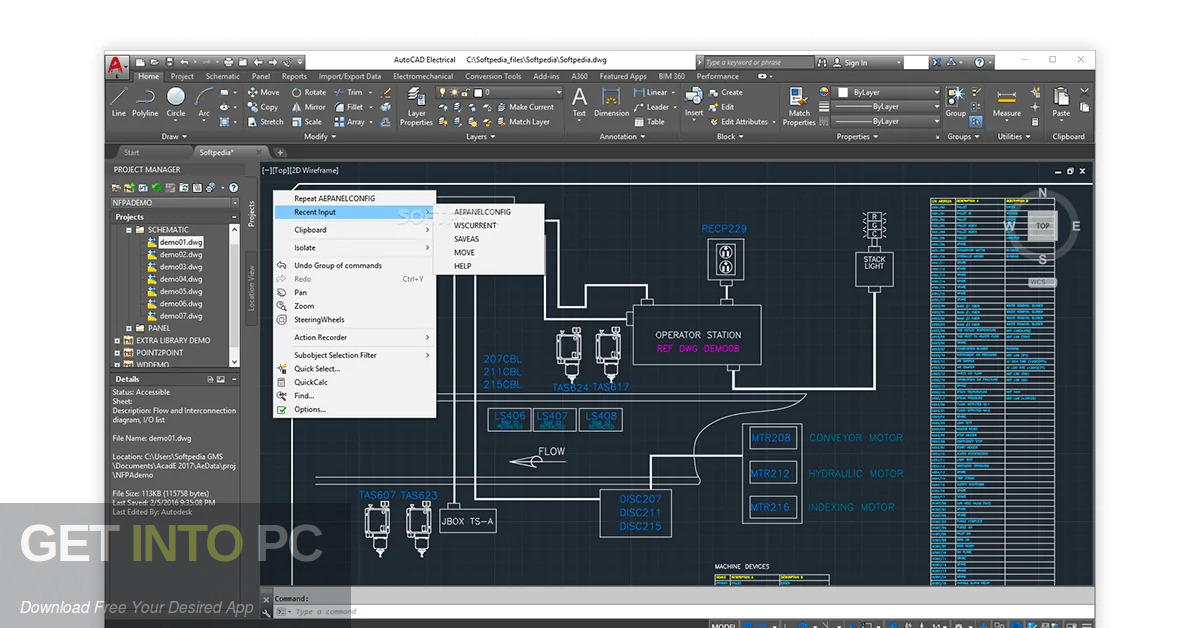The width and height of the screenshot is (1200, 628).
Task: Click the Project Manager help icon
Action: (x=234, y=187)
